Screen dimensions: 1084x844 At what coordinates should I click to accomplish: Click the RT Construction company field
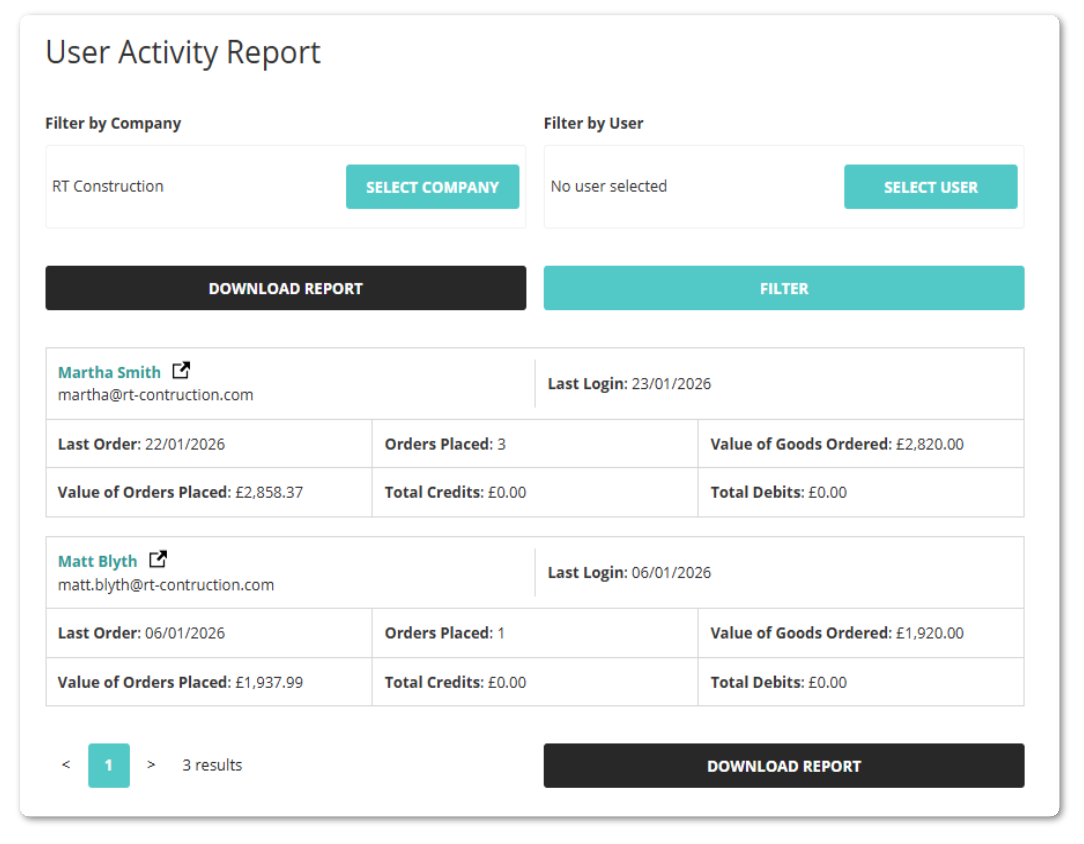tap(107, 186)
